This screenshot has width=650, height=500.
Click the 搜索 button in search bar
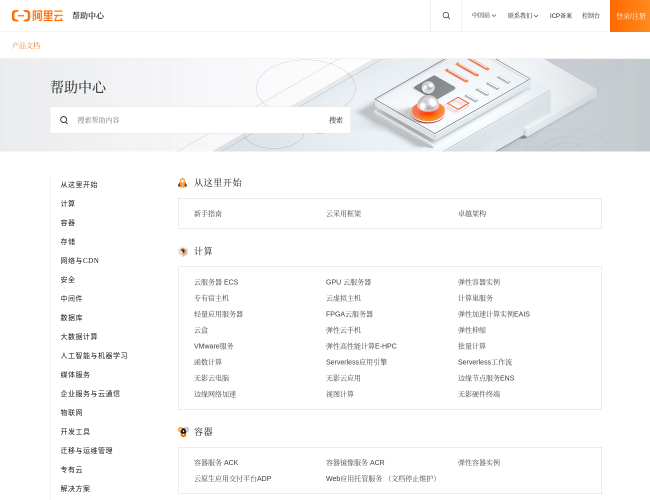(336, 120)
